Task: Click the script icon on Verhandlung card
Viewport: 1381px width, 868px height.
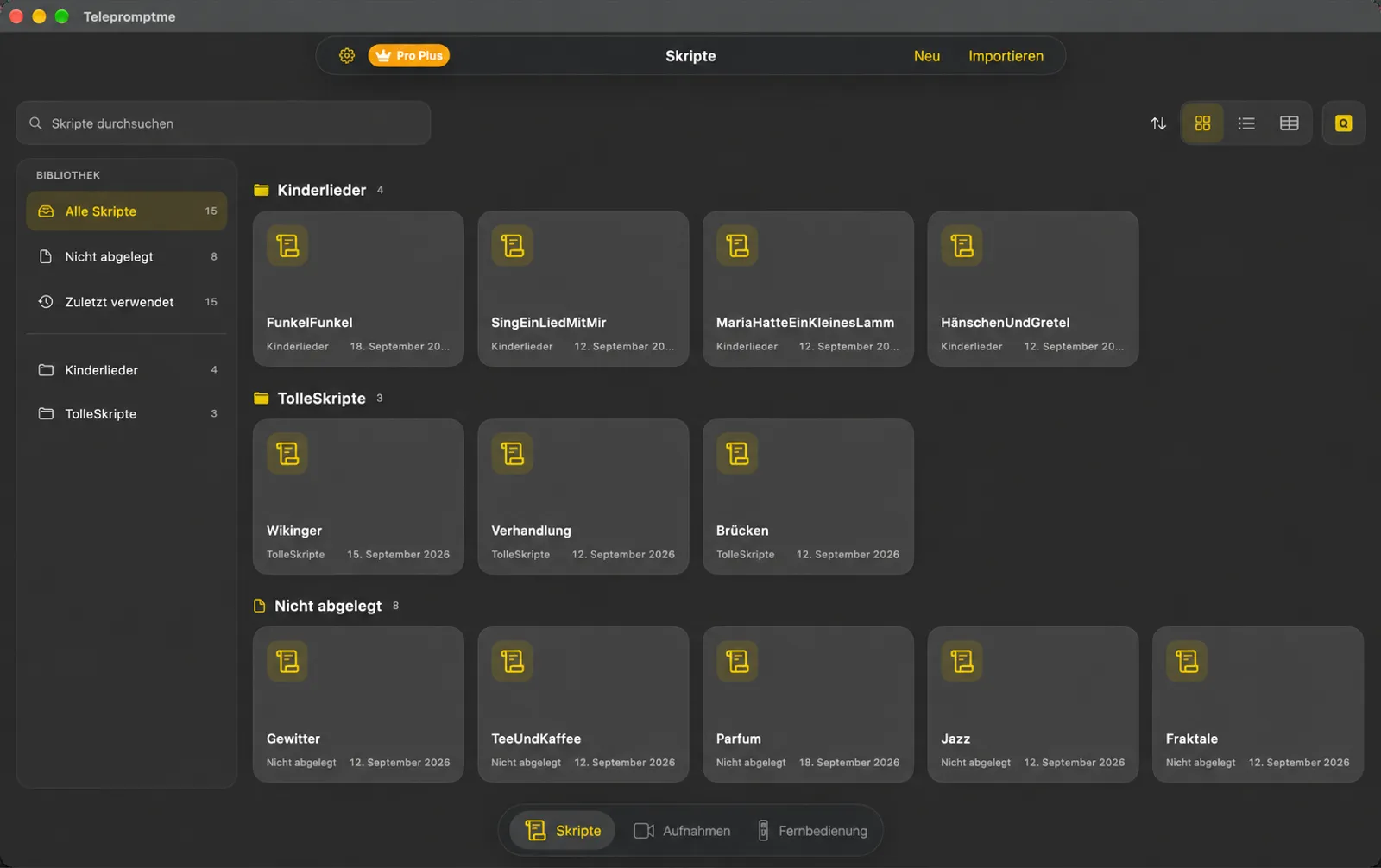Action: pos(513,454)
